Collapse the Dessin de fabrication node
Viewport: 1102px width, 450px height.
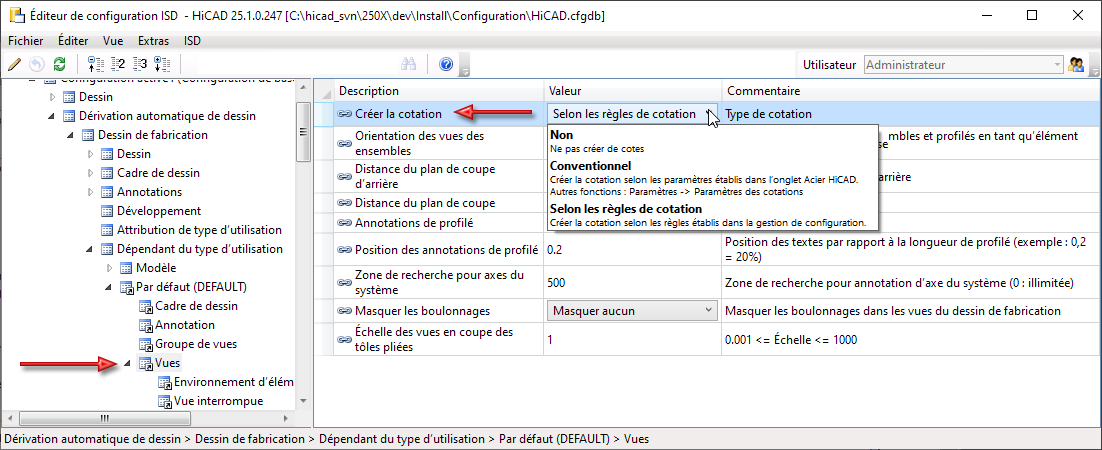71,135
